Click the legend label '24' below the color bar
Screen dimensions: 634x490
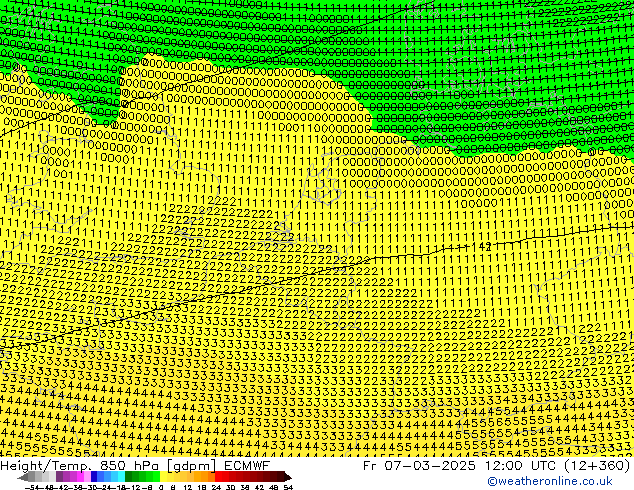(216, 488)
